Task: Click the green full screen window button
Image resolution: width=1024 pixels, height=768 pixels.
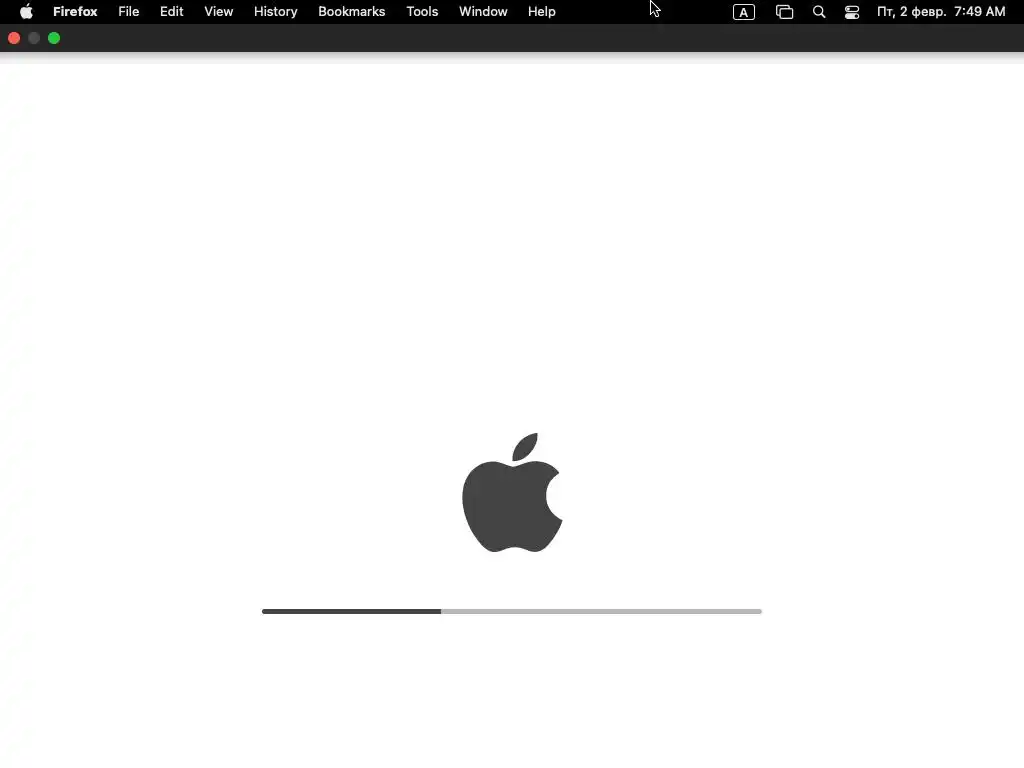Action: pyautogui.click(x=54, y=39)
